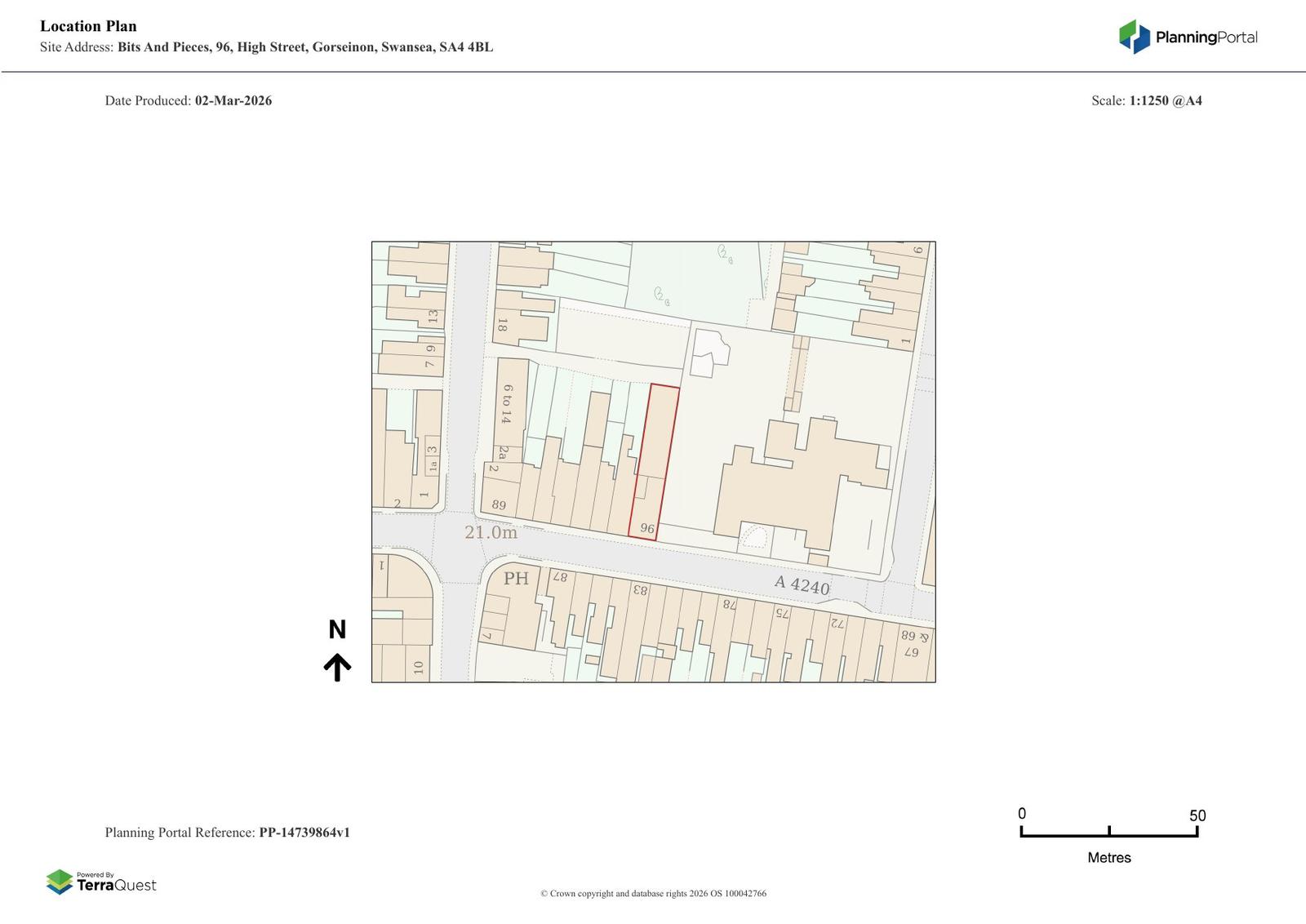Click the letter N above the arrow

[x=337, y=629]
